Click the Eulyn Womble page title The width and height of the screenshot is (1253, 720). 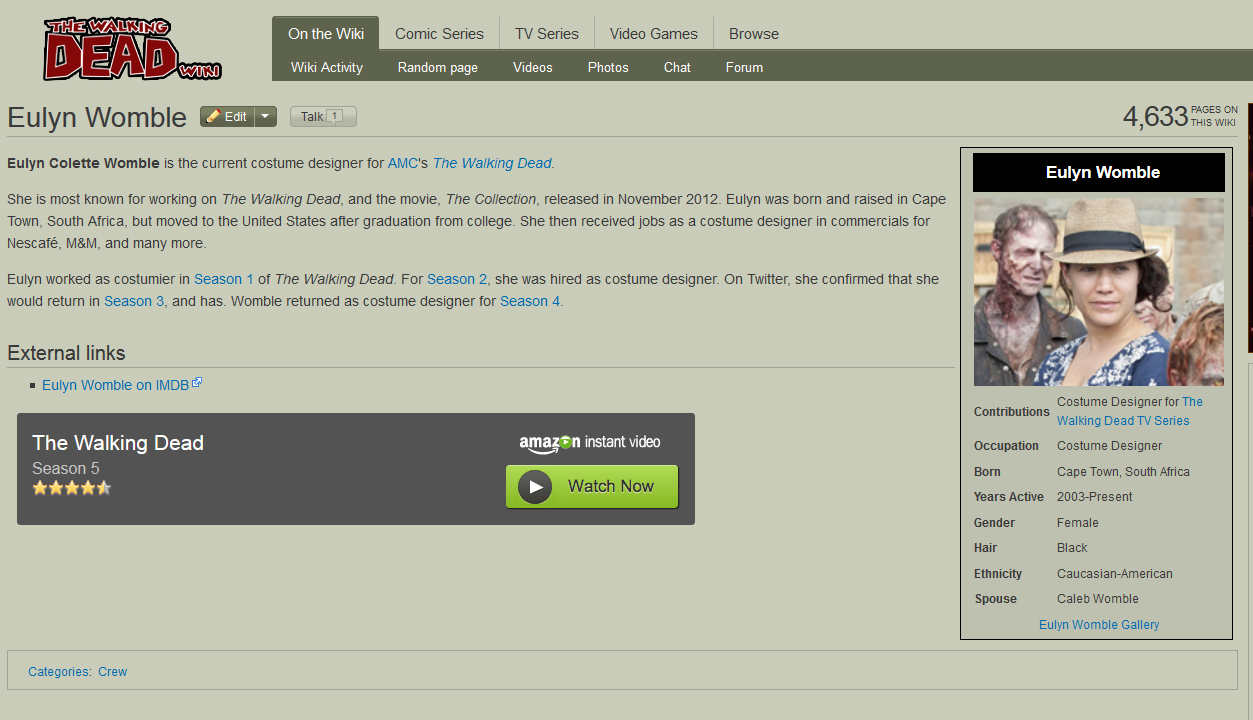[97, 117]
